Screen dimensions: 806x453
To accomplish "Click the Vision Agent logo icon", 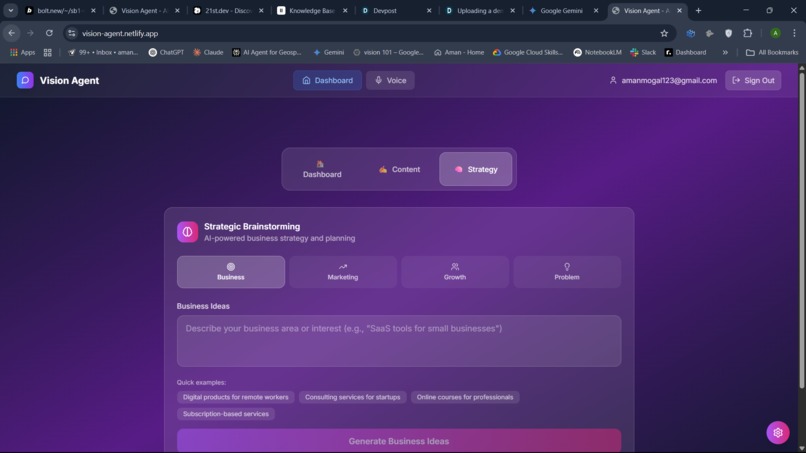I will coord(25,80).
